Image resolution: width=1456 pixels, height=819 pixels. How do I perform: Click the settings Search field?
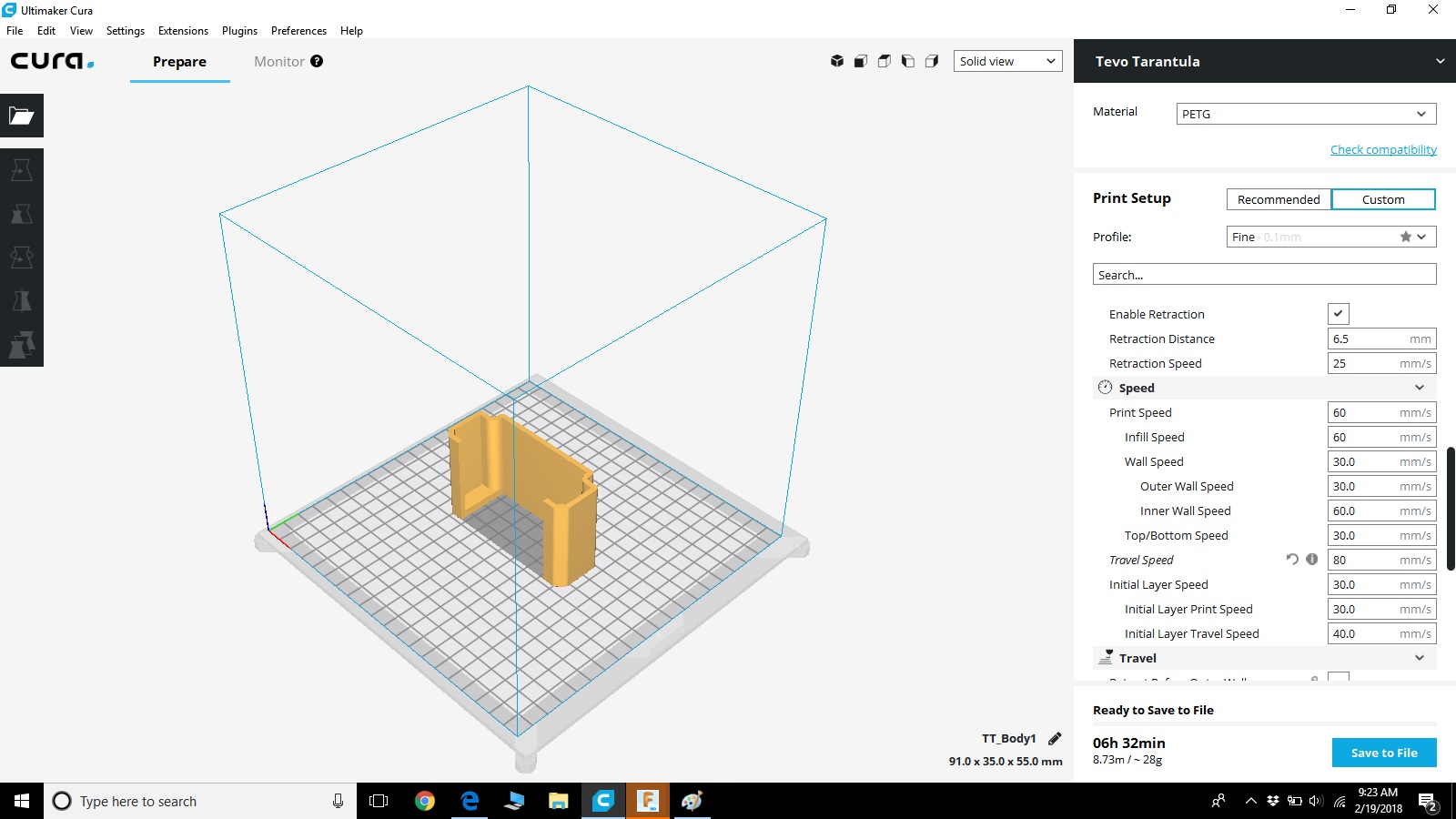pos(1265,275)
